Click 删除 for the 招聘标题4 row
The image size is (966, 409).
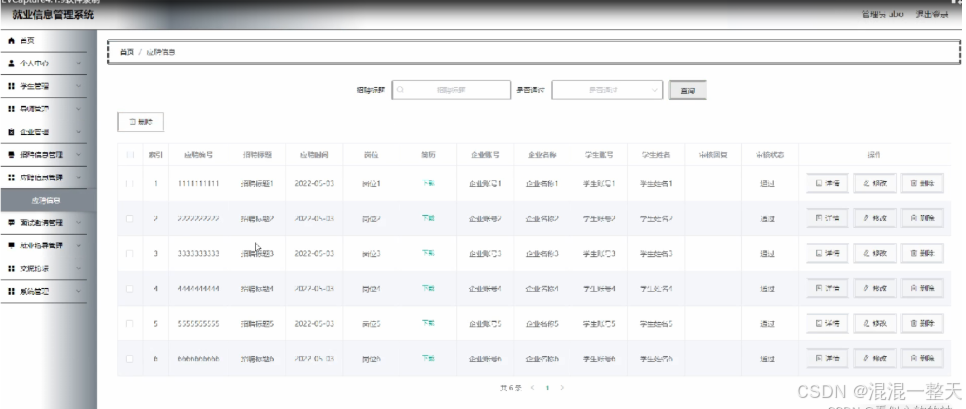pyautogui.click(x=922, y=288)
